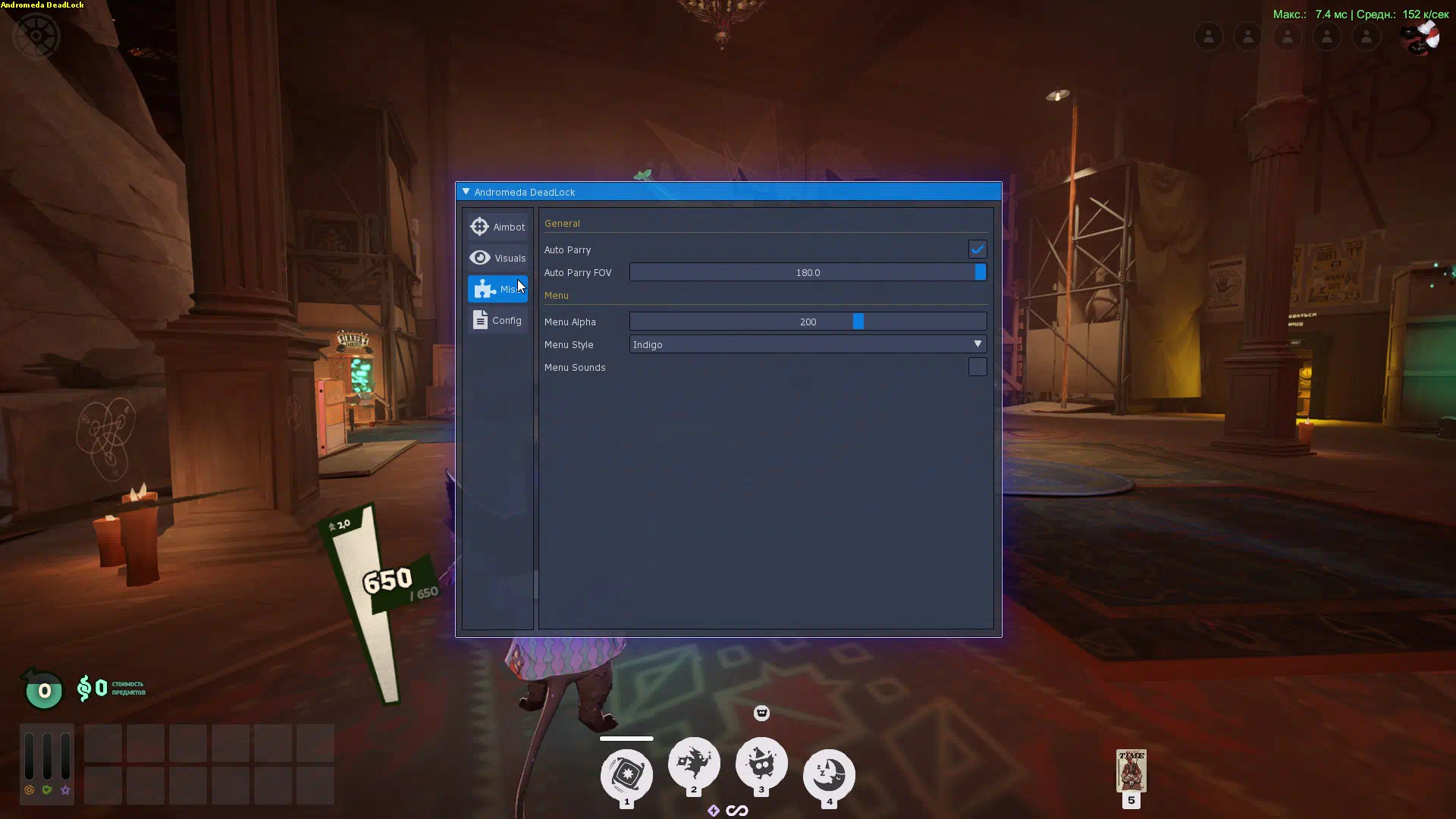The height and width of the screenshot is (819, 1456).
Task: Click the souls currency counter
Action: point(93,689)
